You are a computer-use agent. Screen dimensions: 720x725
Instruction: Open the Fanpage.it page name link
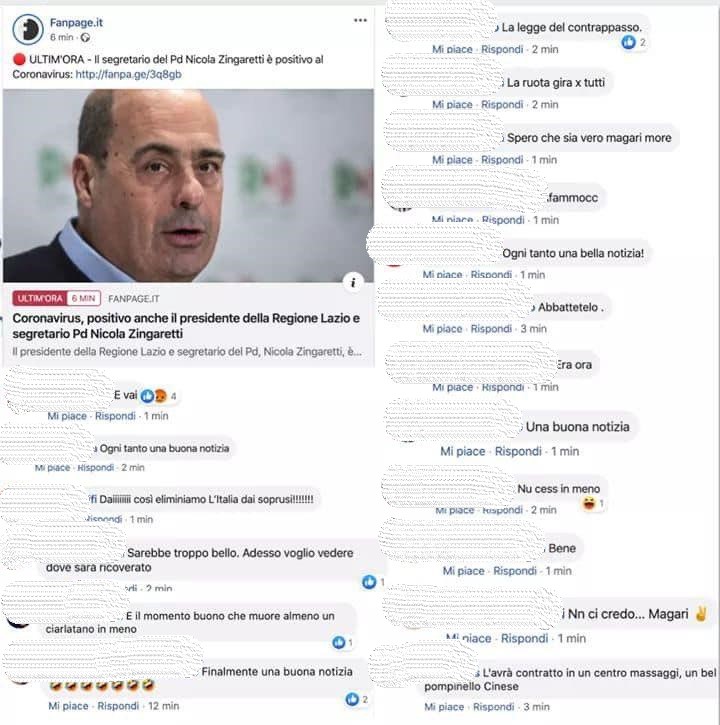click(x=76, y=23)
